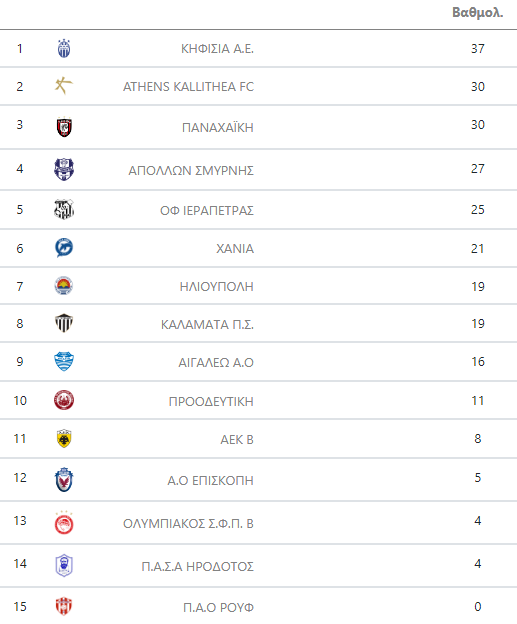Click the Α.Ο ΕΠΙΣΚΟΠΗ eagle crest
This screenshot has width=517, height=624.
(64, 480)
